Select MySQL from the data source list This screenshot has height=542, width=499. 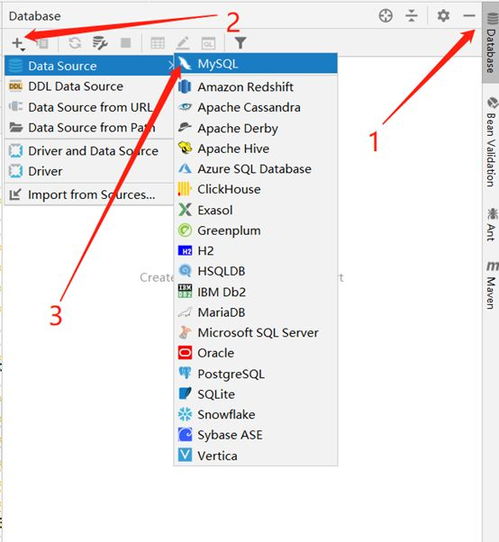256,64
